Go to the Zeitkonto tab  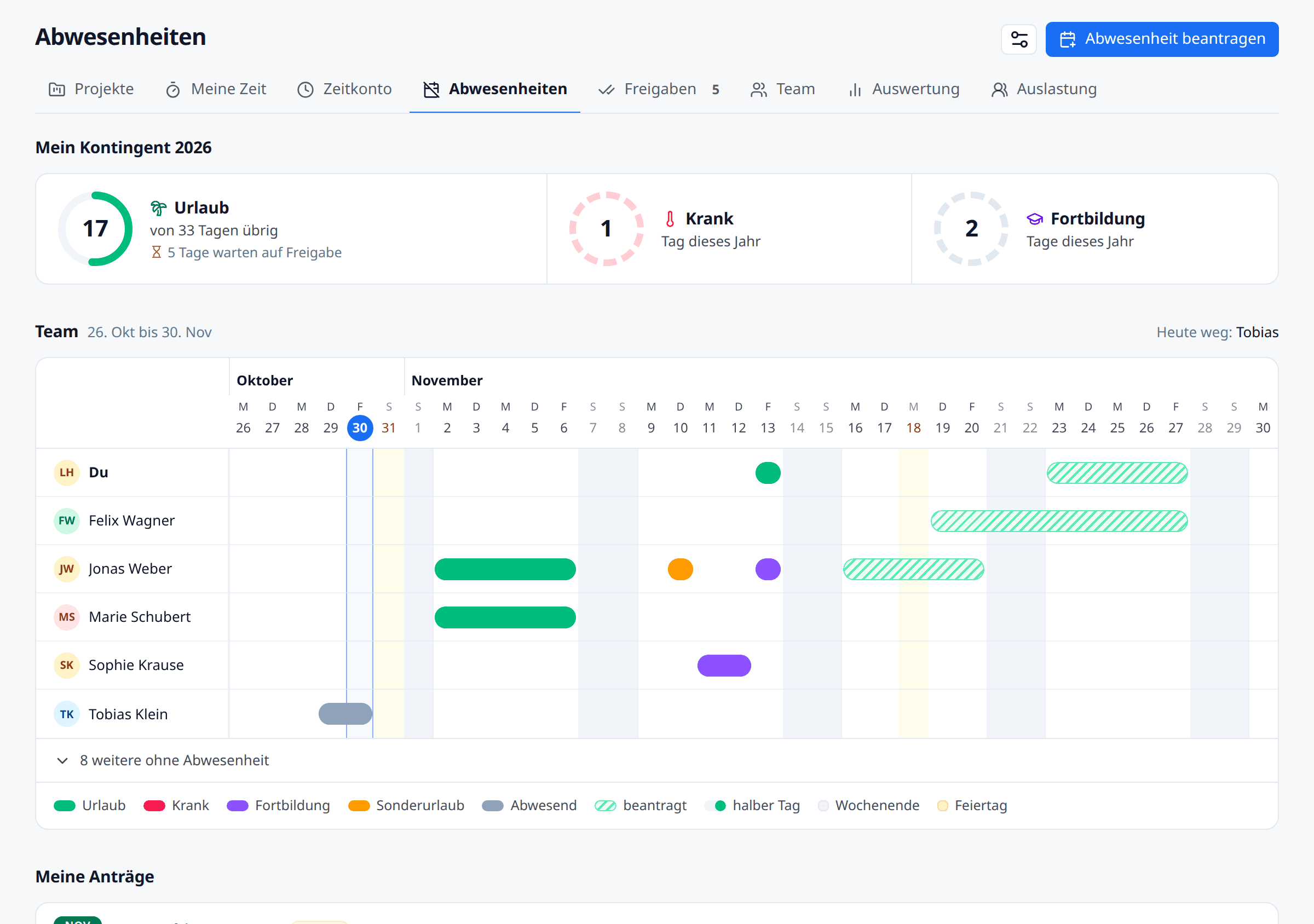pos(344,89)
